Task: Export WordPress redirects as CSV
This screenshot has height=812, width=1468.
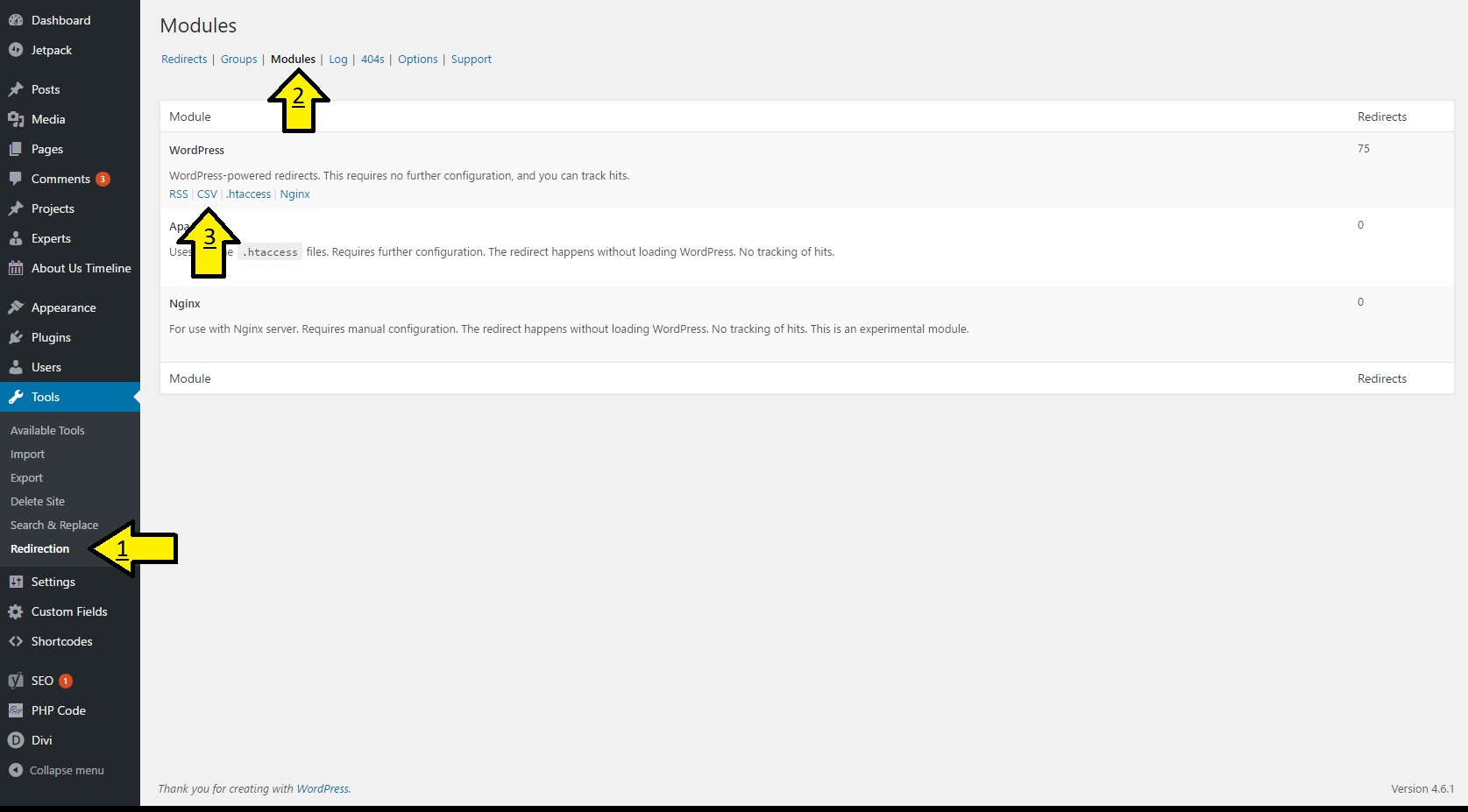Action: pyautogui.click(x=207, y=194)
